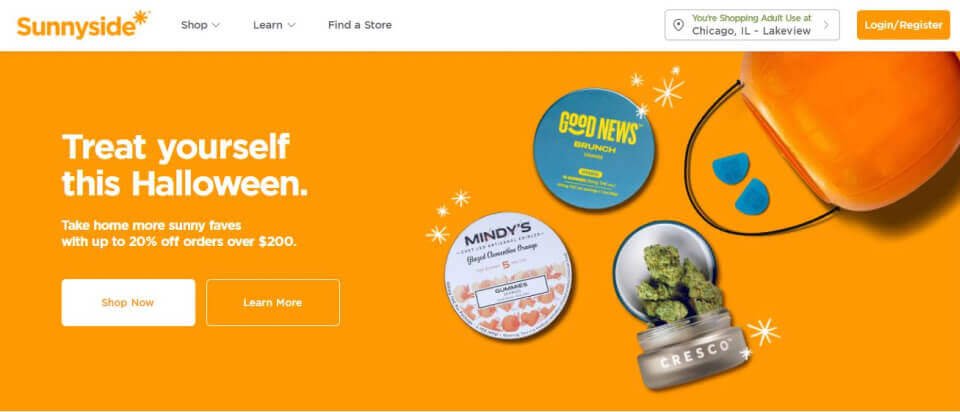Click the Sunnyside logo
This screenshot has height=412, width=960.
coord(83,24)
